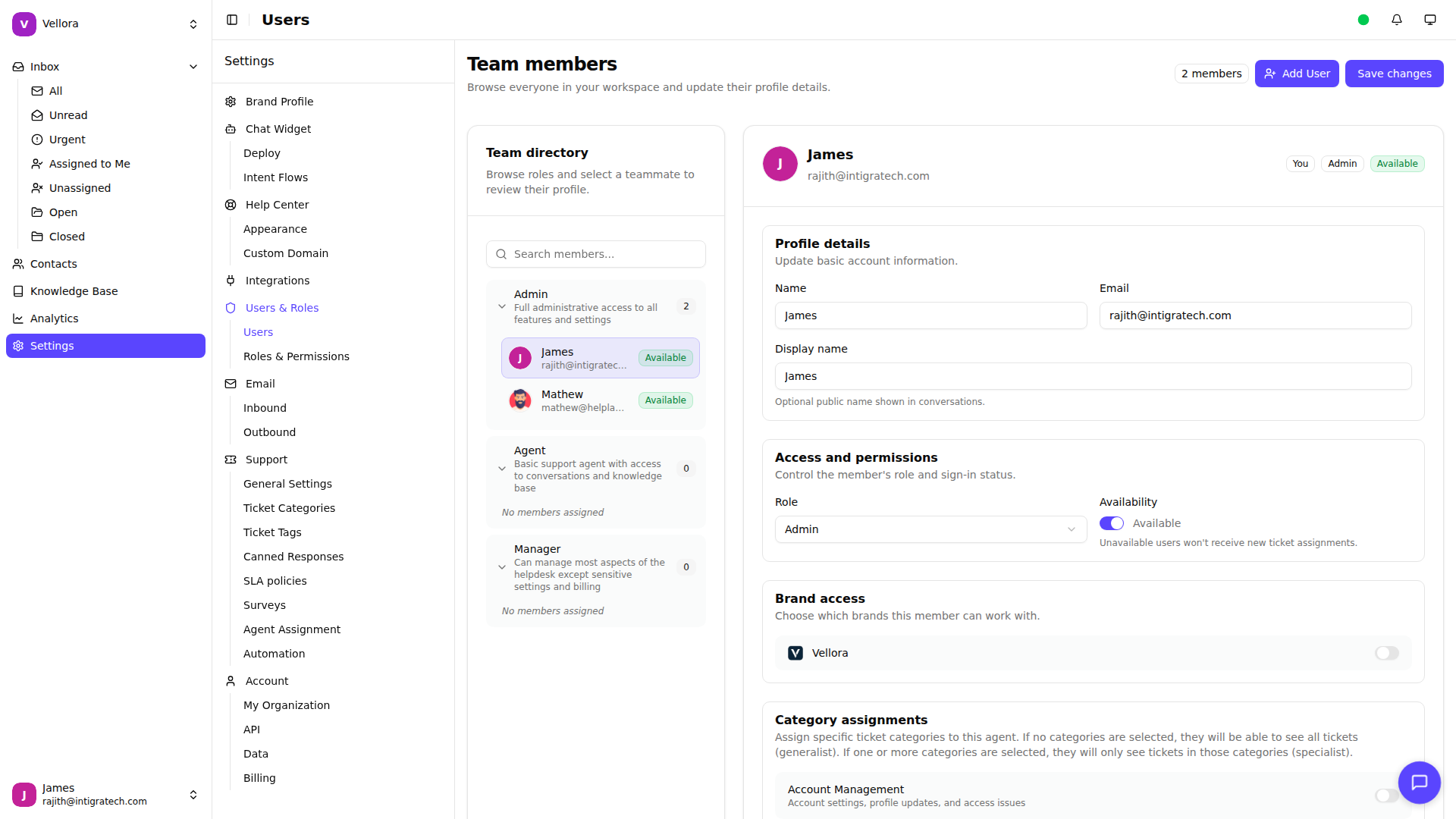Open Canned Responses settings
Screen dimensions: 1456x819
[293, 557]
